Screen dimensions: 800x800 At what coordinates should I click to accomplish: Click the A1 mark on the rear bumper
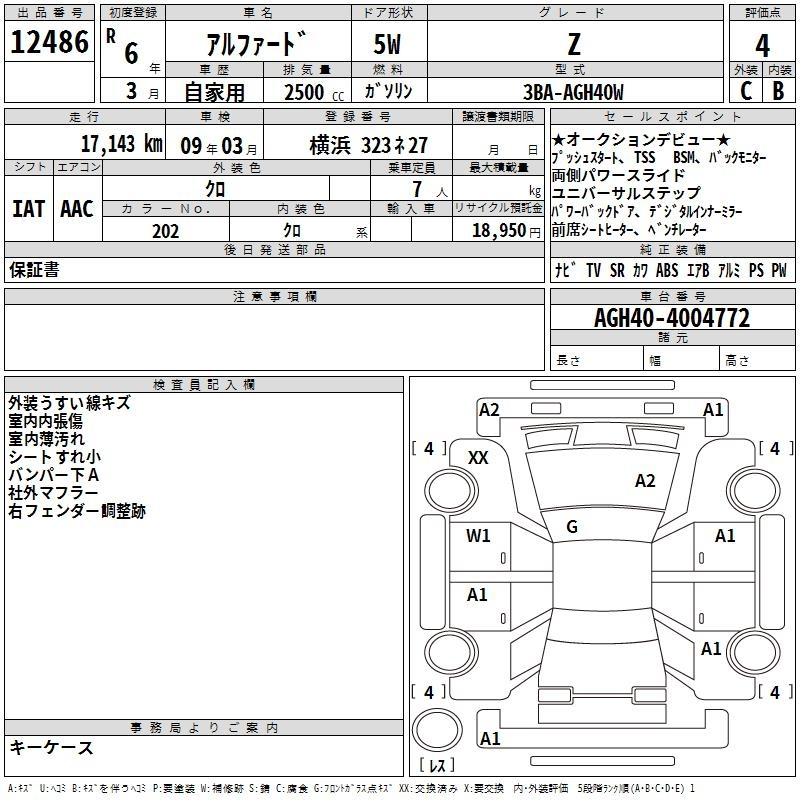(490, 739)
